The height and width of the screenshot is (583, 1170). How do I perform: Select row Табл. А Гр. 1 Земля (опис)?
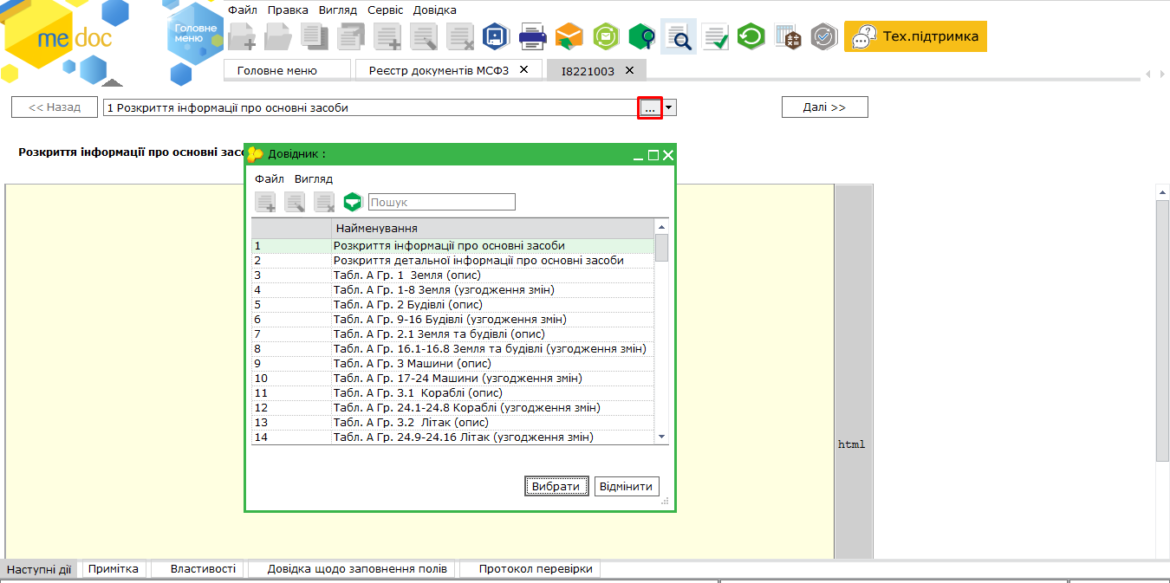453,275
